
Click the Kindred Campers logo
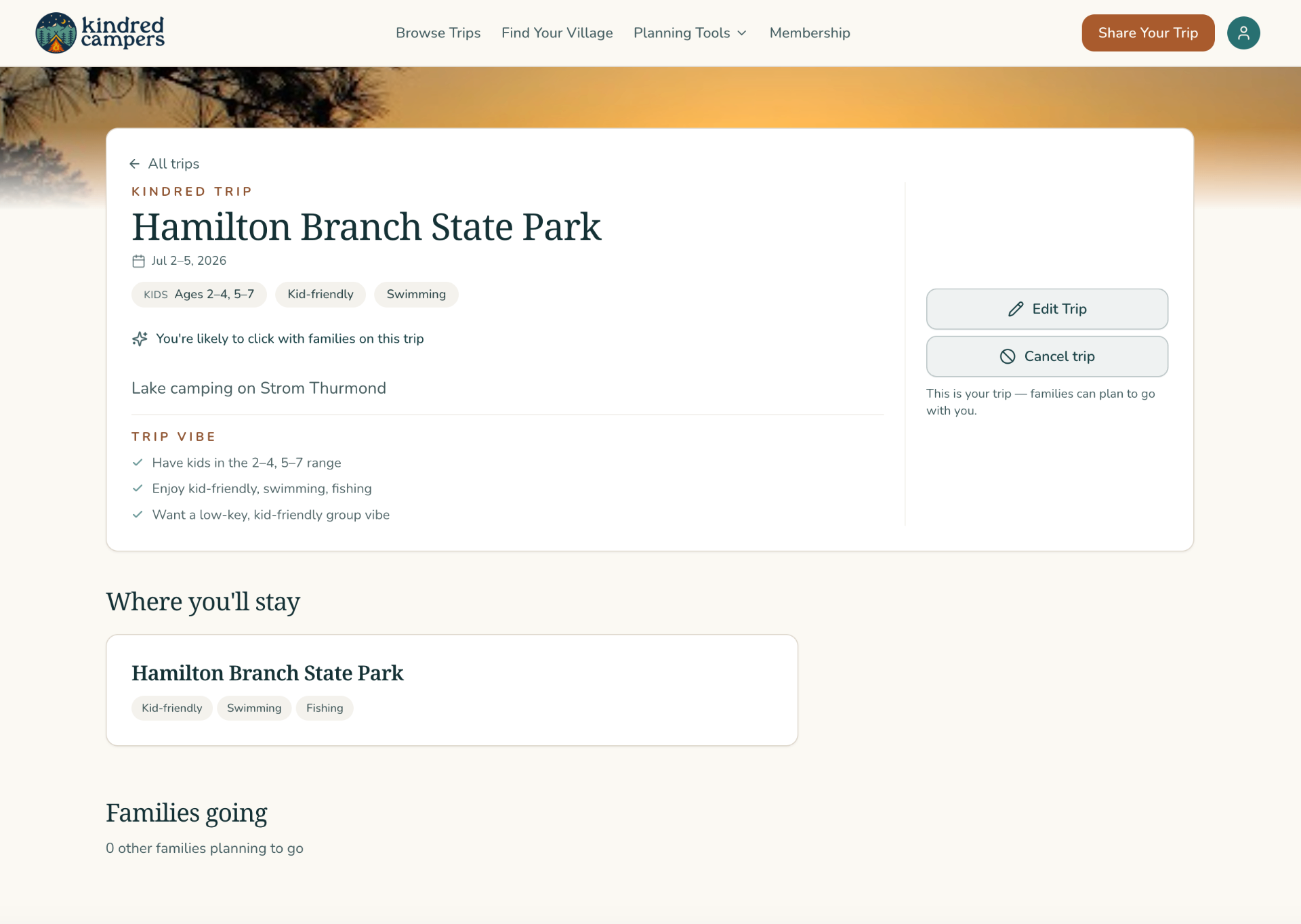coord(100,33)
